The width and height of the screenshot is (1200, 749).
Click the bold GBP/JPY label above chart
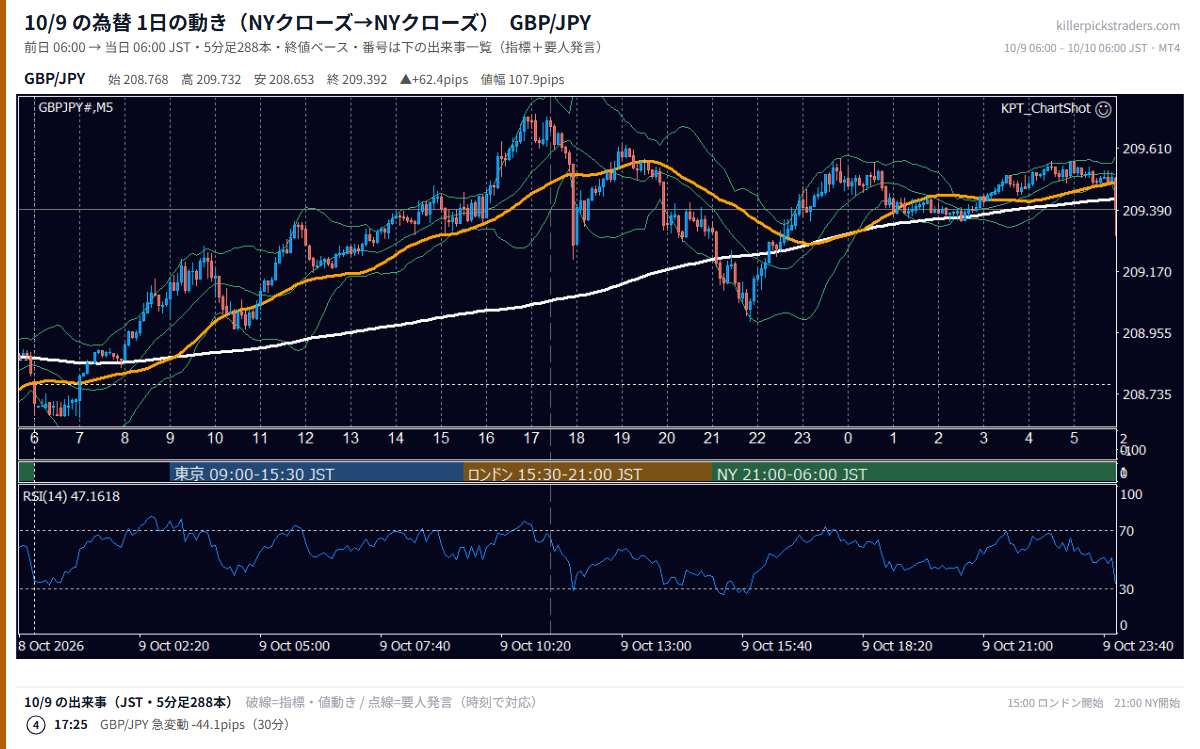coord(54,79)
